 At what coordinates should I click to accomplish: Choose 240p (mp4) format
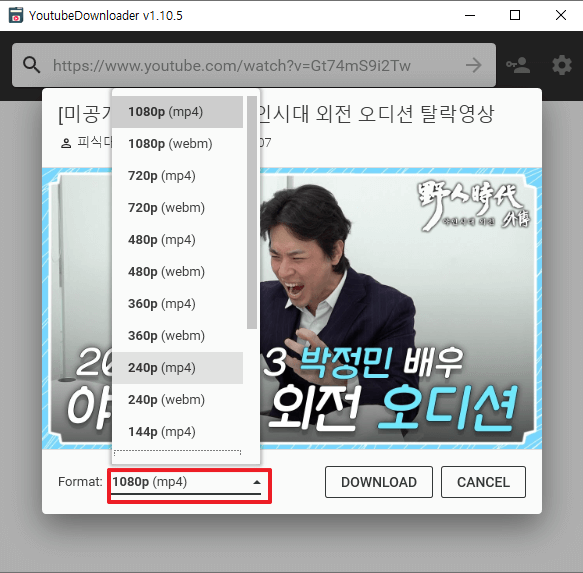click(177, 368)
